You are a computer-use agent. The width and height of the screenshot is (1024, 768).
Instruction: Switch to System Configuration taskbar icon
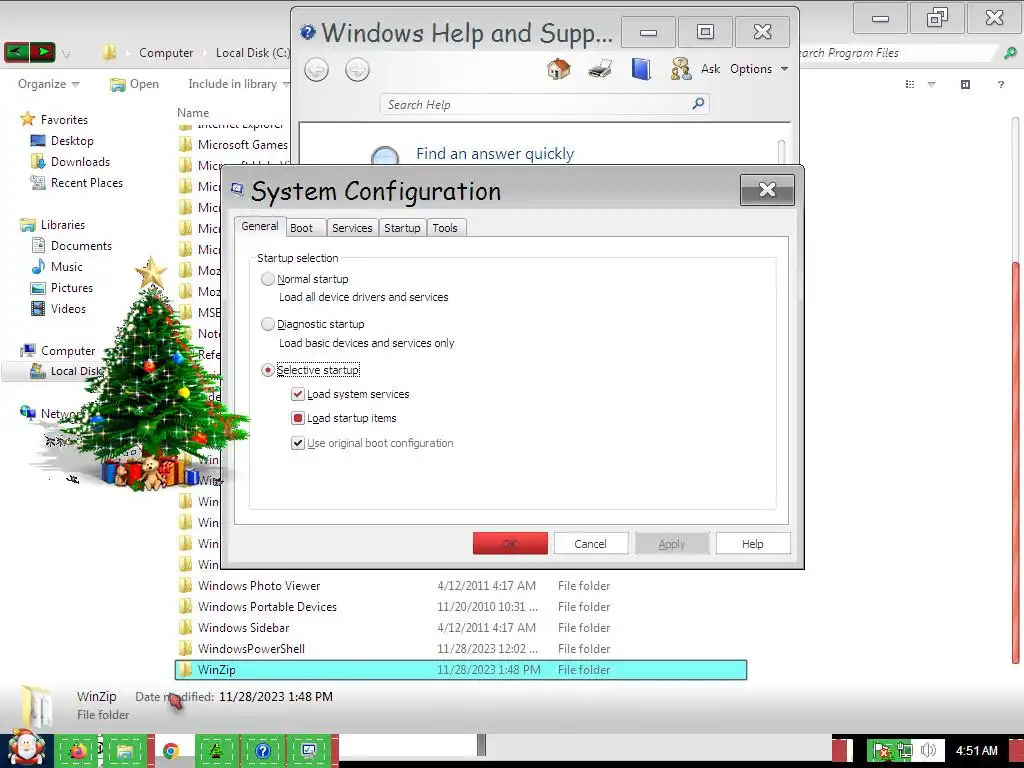coord(310,751)
